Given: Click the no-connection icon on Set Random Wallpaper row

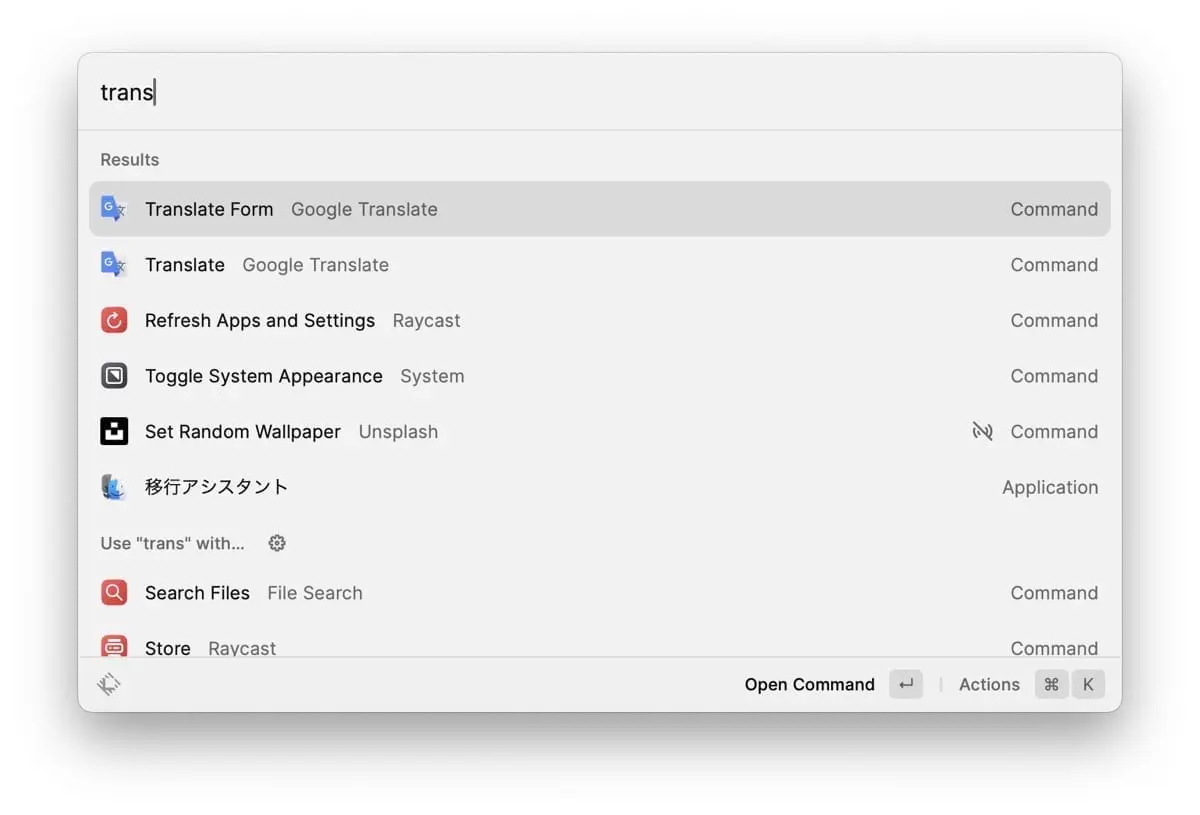Looking at the screenshot, I should pyautogui.click(x=982, y=432).
